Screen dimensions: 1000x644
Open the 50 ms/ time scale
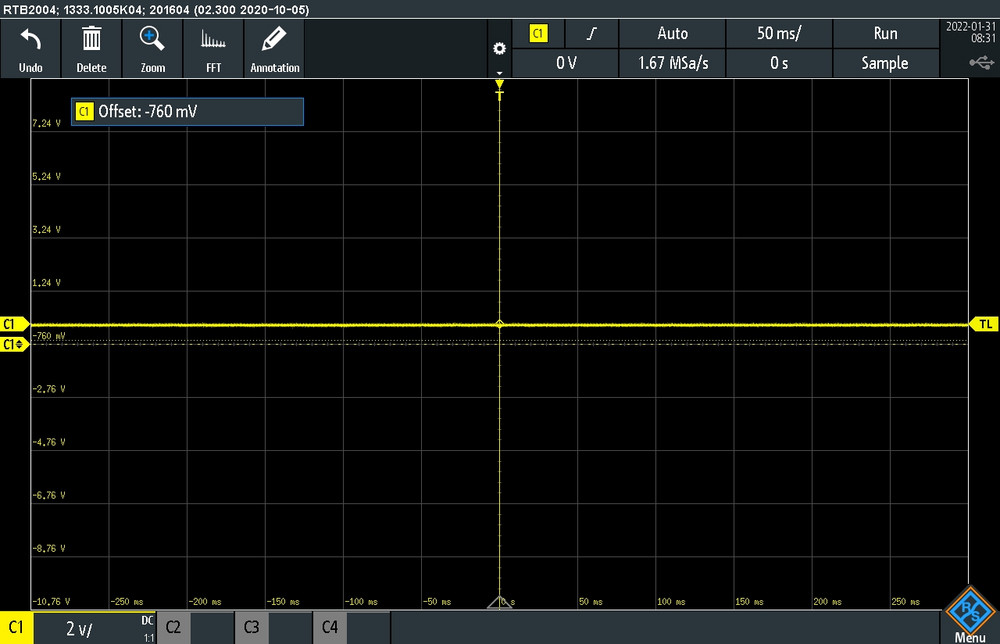click(779, 34)
